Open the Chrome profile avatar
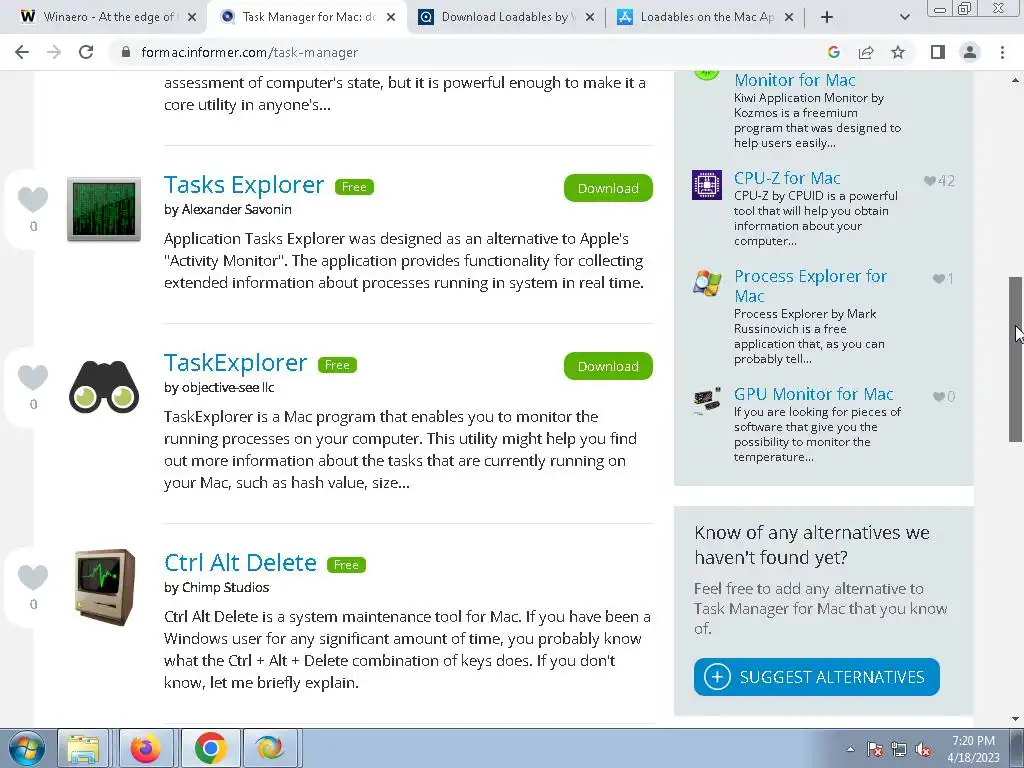The width and height of the screenshot is (1024, 768). [970, 52]
